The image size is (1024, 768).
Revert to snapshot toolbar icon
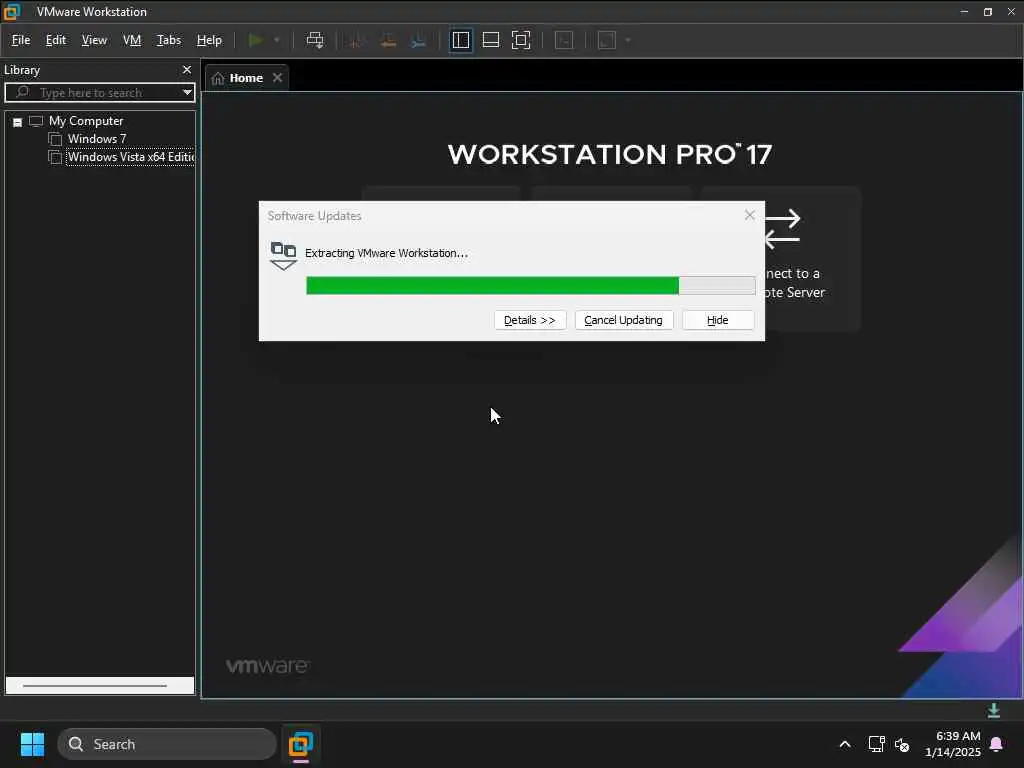tap(388, 40)
